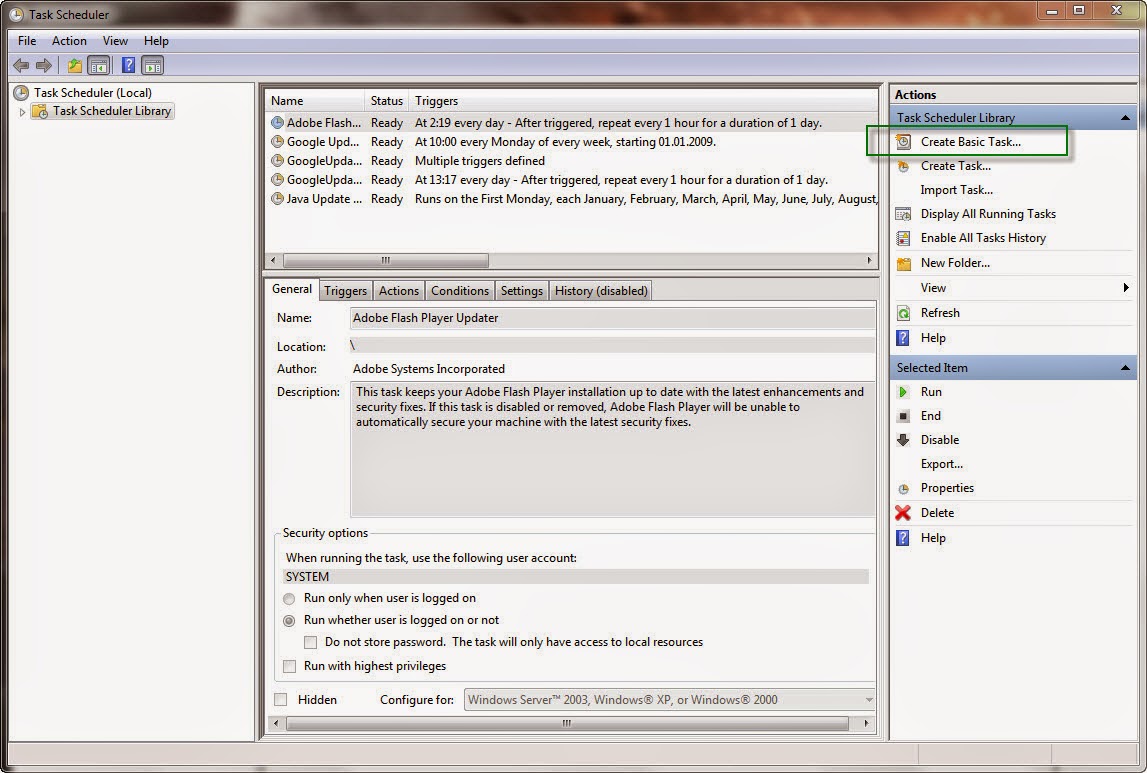Open the File menu
1147x773 pixels.
coord(27,41)
